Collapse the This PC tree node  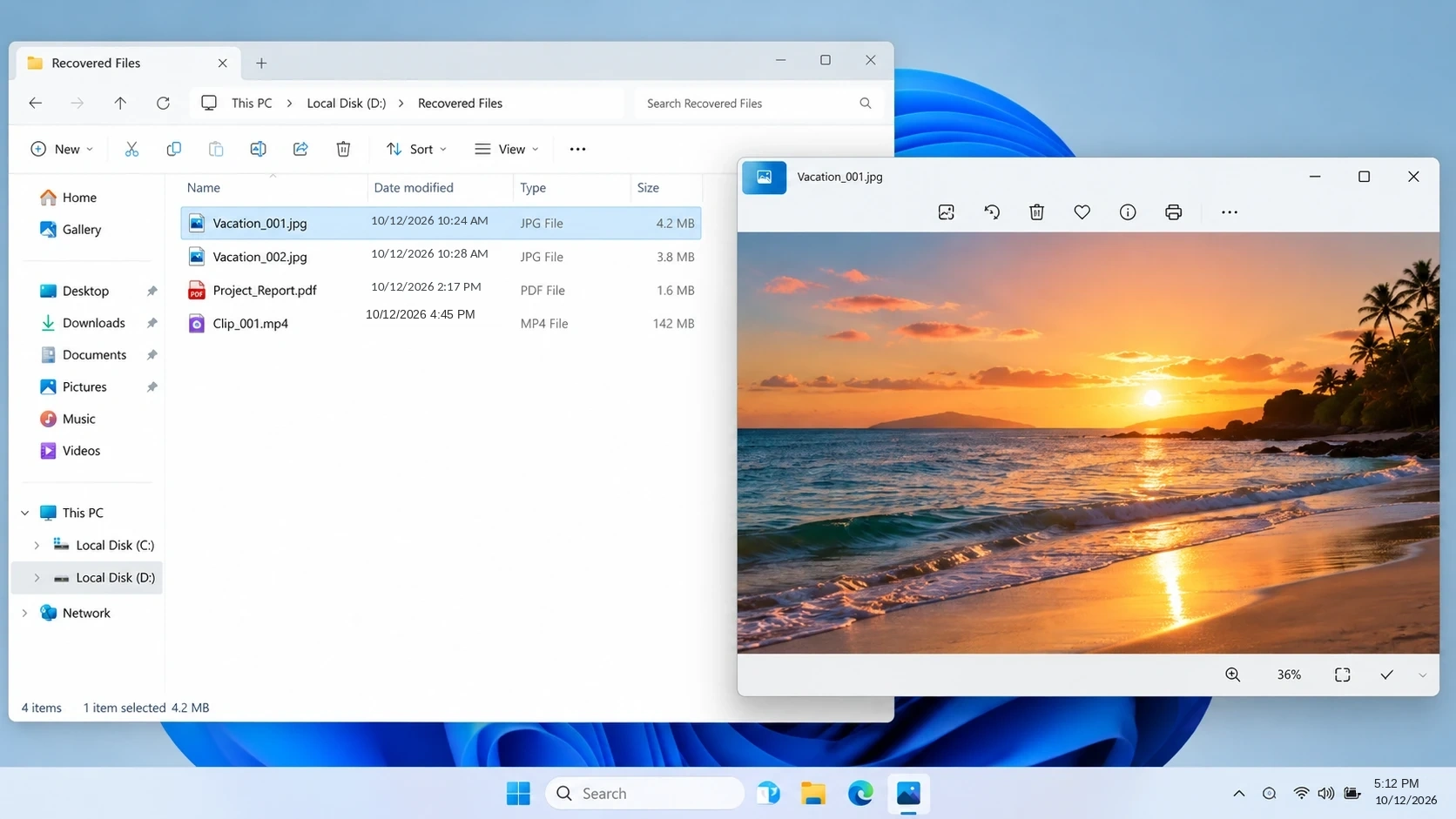coord(25,514)
